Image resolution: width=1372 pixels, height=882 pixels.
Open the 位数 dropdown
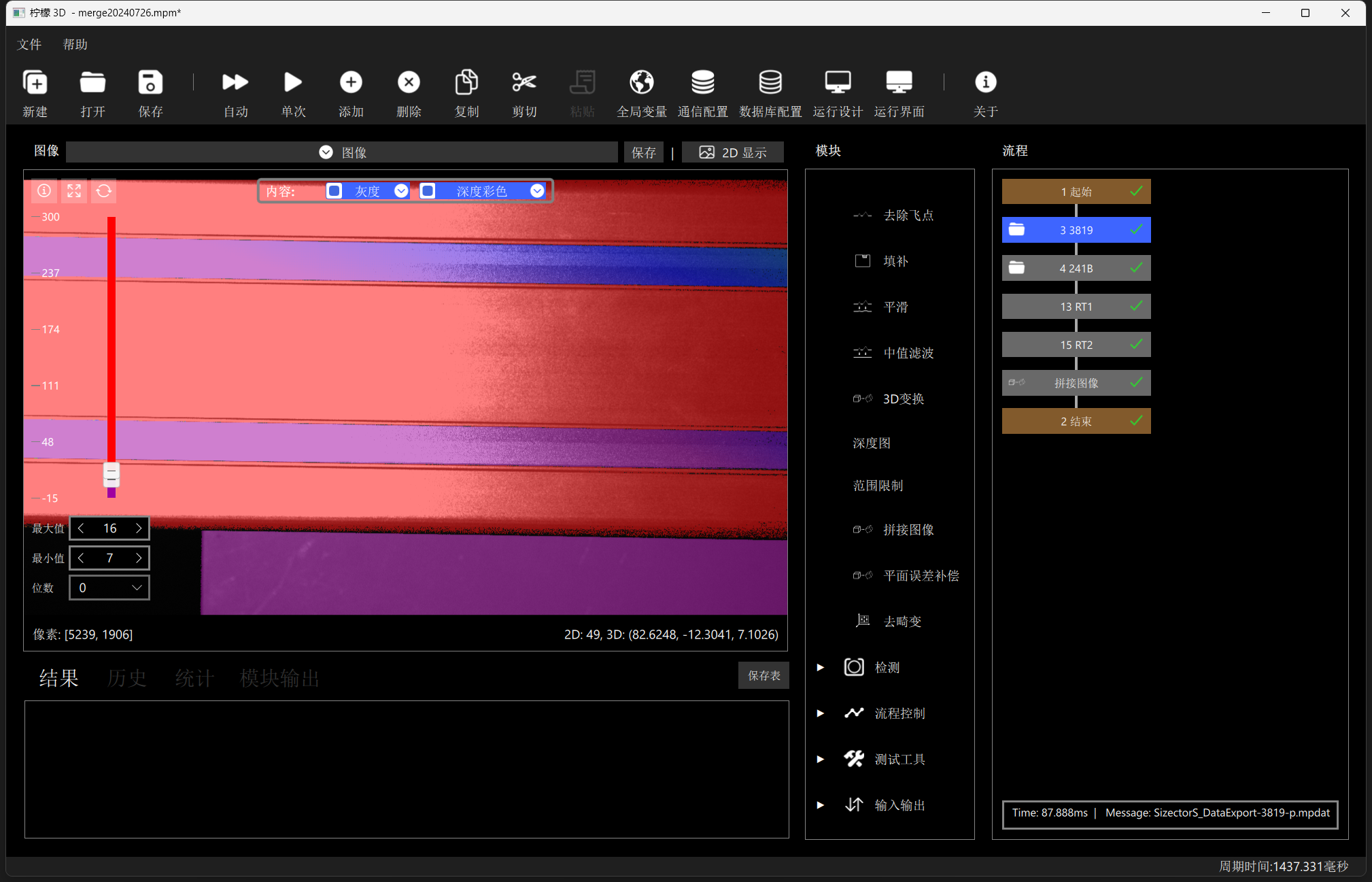(109, 588)
